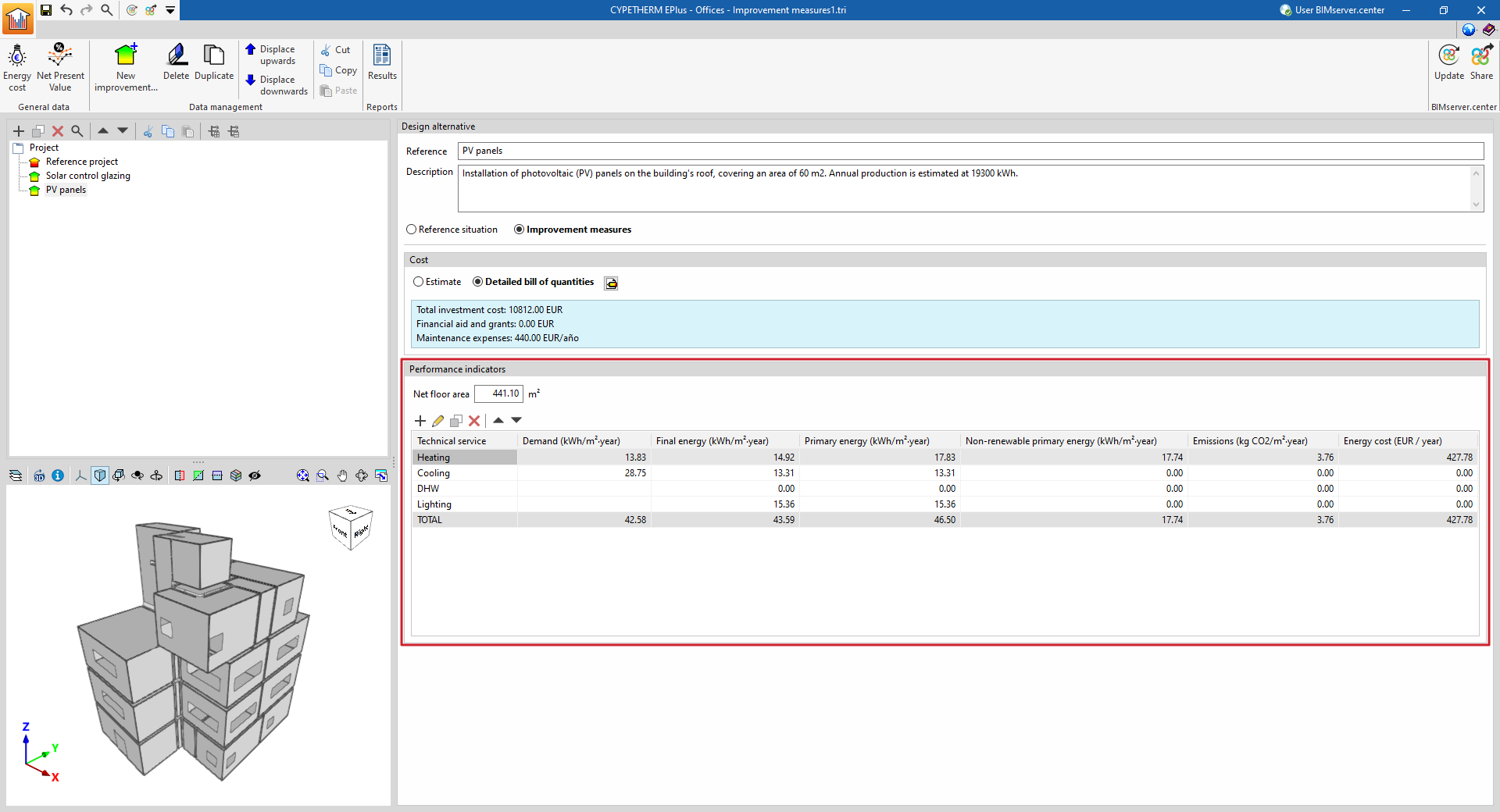Create a New improvement measure
Screen dimensions: 1500x812
126,67
